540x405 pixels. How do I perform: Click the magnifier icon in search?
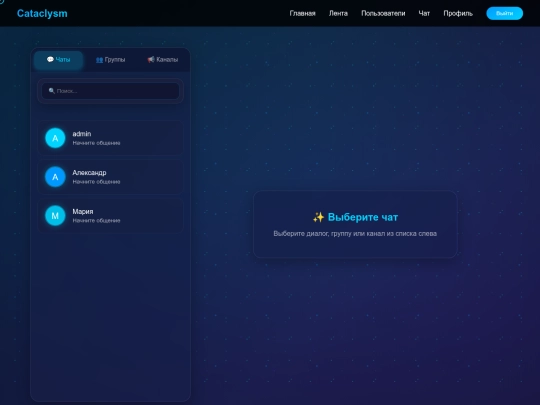52,91
